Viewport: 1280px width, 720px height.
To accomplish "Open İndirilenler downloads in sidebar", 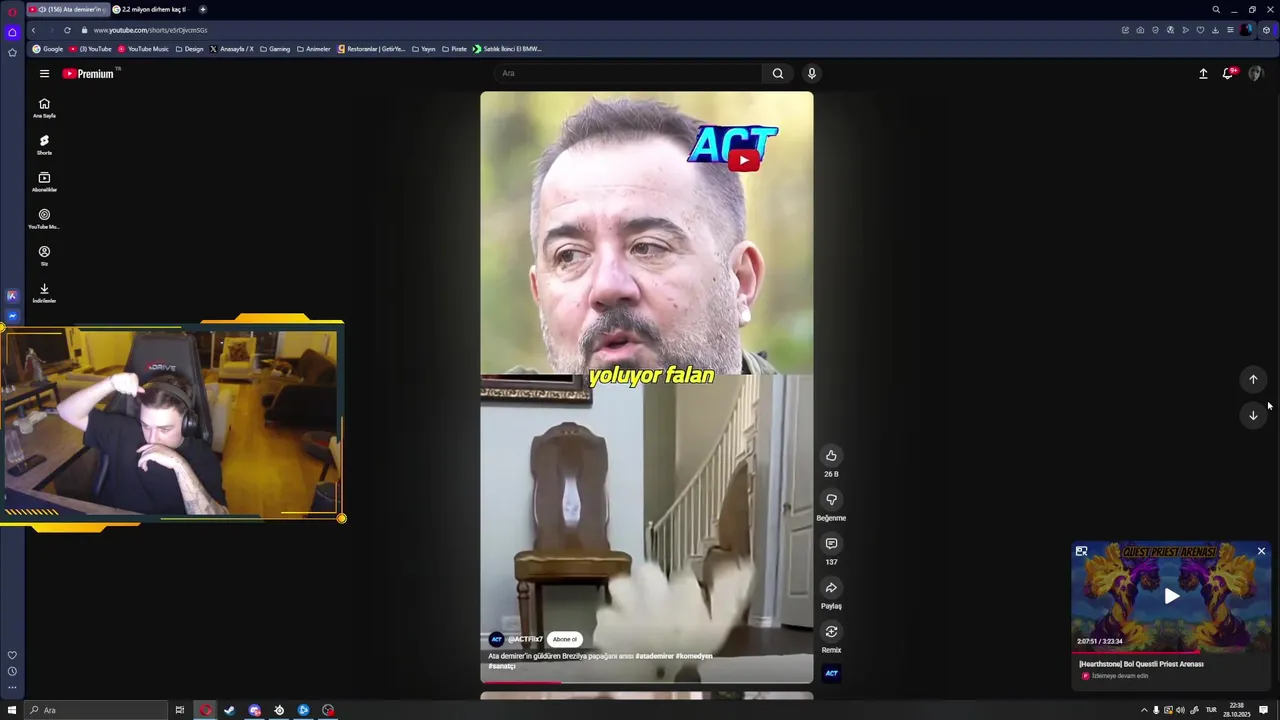I will (x=44, y=293).
